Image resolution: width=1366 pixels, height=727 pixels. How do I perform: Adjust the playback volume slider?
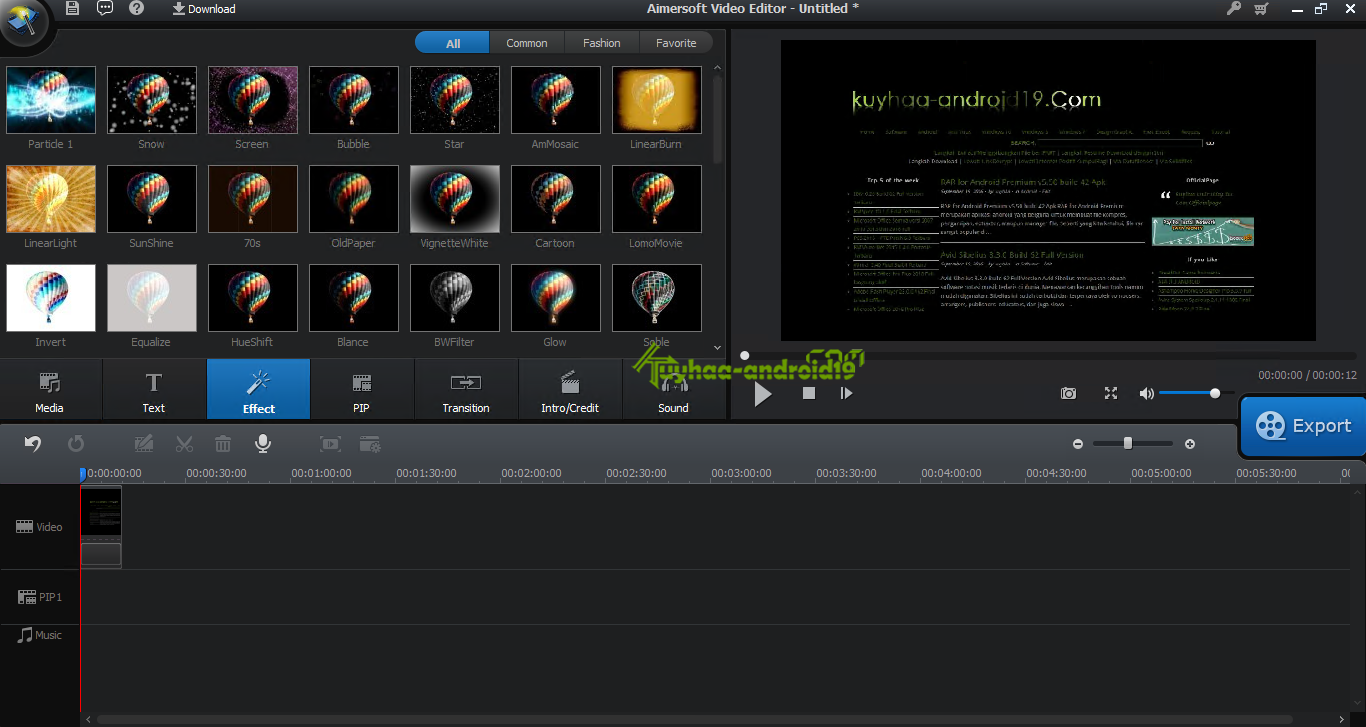click(x=1213, y=393)
